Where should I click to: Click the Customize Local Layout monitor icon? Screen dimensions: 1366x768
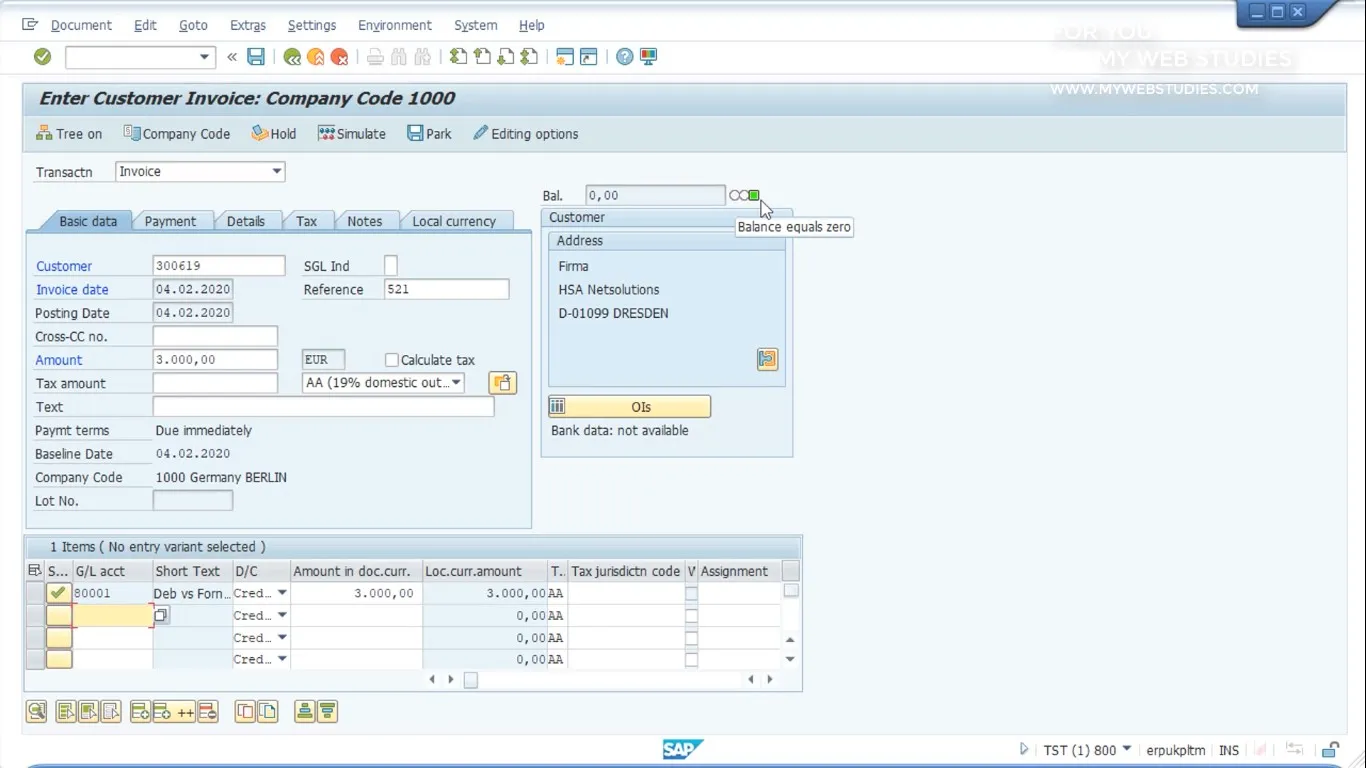(x=649, y=57)
